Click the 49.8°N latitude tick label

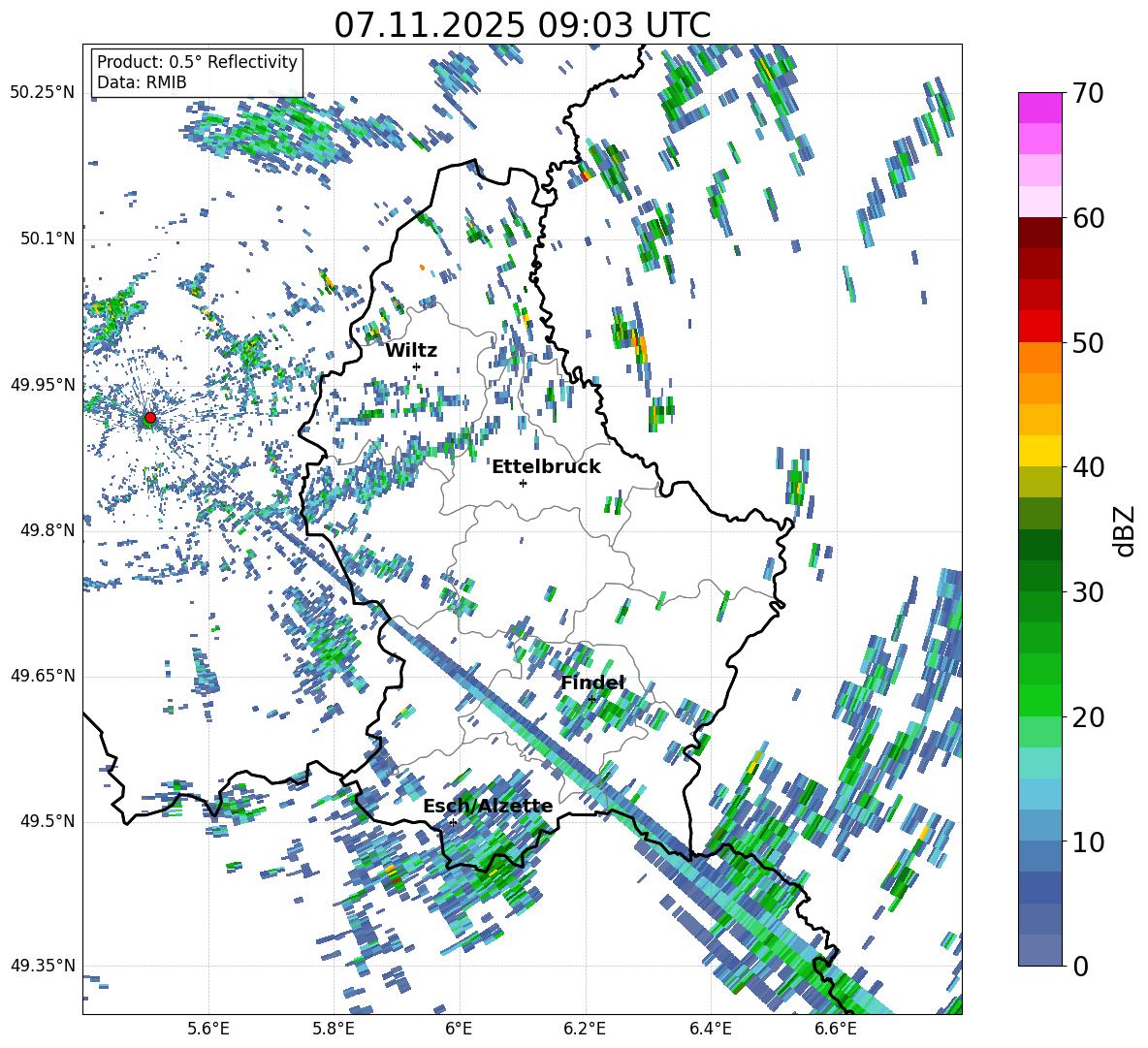47,530
